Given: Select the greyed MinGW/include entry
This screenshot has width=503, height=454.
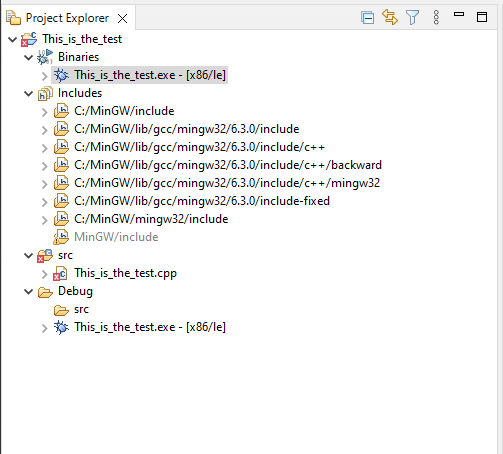Looking at the screenshot, I should click(x=116, y=237).
